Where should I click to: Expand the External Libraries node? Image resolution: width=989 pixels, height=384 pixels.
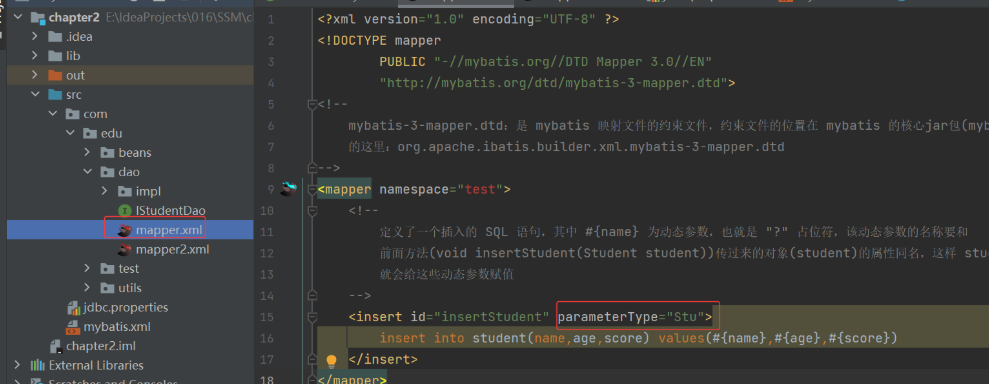point(18,366)
